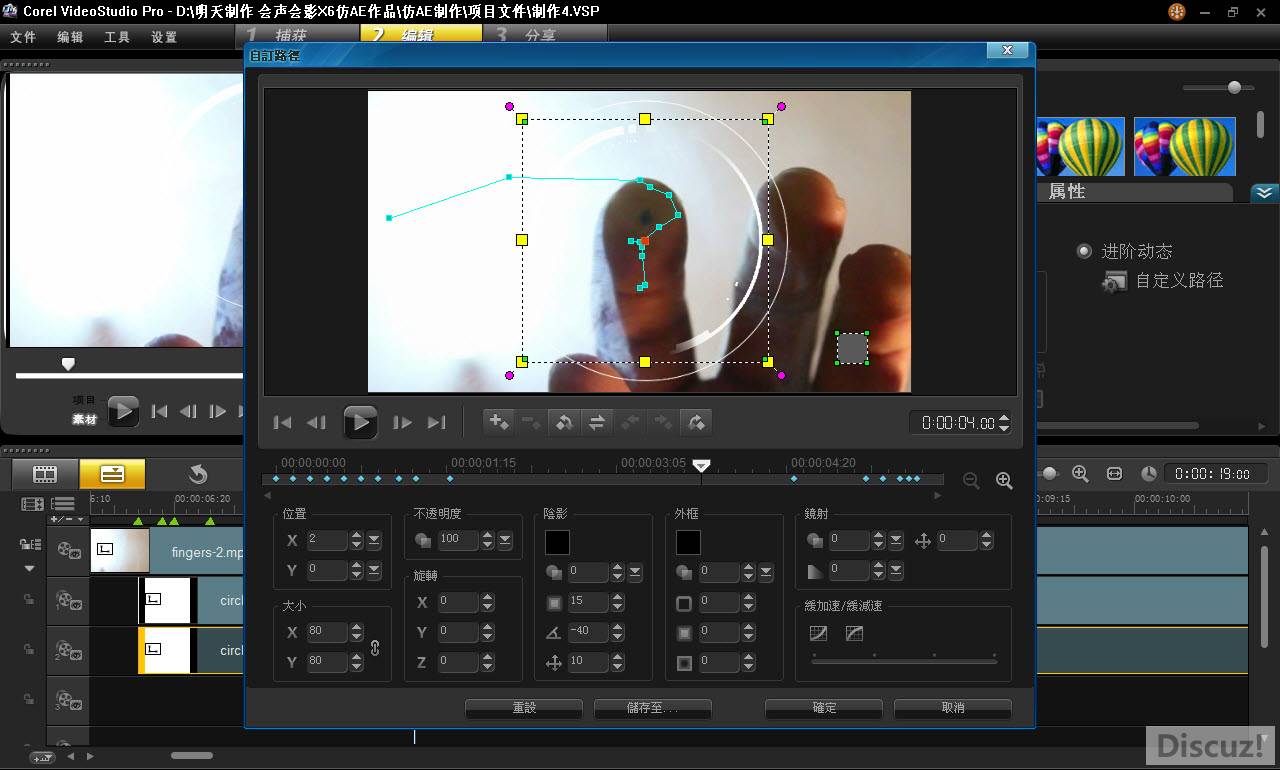Open the opacity (不透明度) dropdown
The height and width of the screenshot is (770, 1280).
[505, 539]
